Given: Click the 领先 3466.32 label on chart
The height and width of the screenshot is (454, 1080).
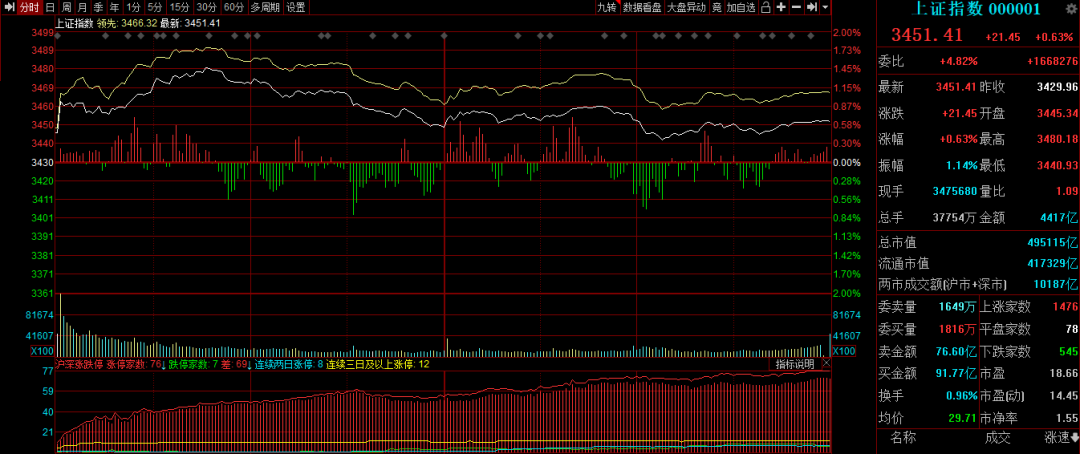Looking at the screenshot, I should [126, 23].
